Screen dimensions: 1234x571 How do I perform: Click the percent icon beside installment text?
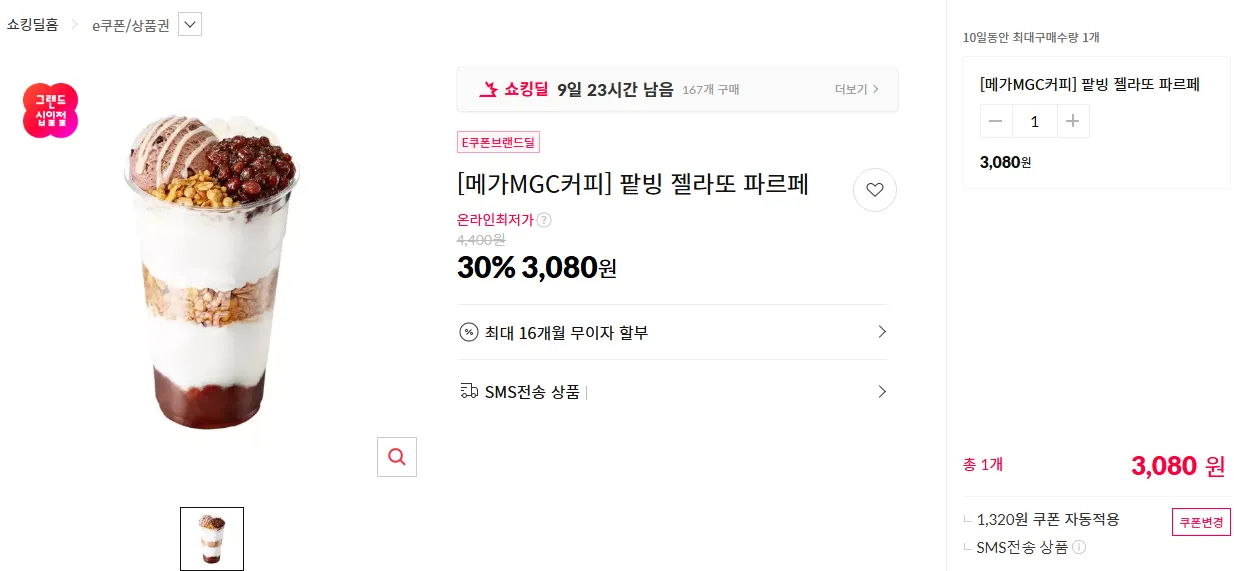[468, 332]
